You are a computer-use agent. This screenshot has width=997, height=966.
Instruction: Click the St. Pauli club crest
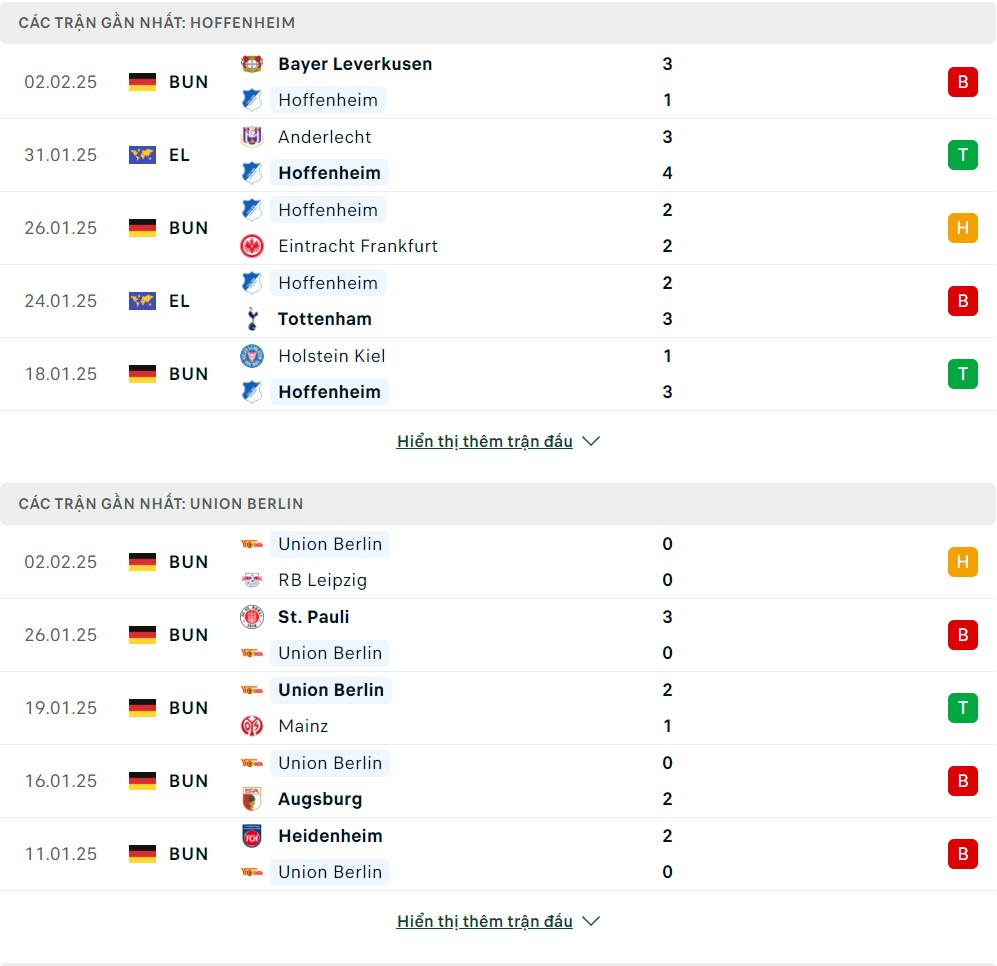pos(252,617)
